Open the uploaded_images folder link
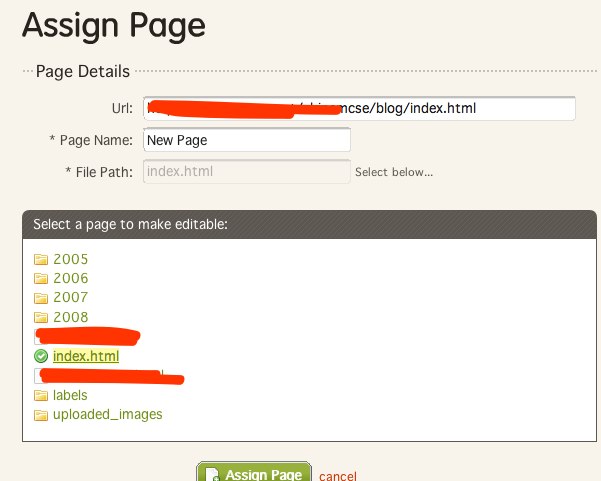The image size is (601, 481). (108, 415)
